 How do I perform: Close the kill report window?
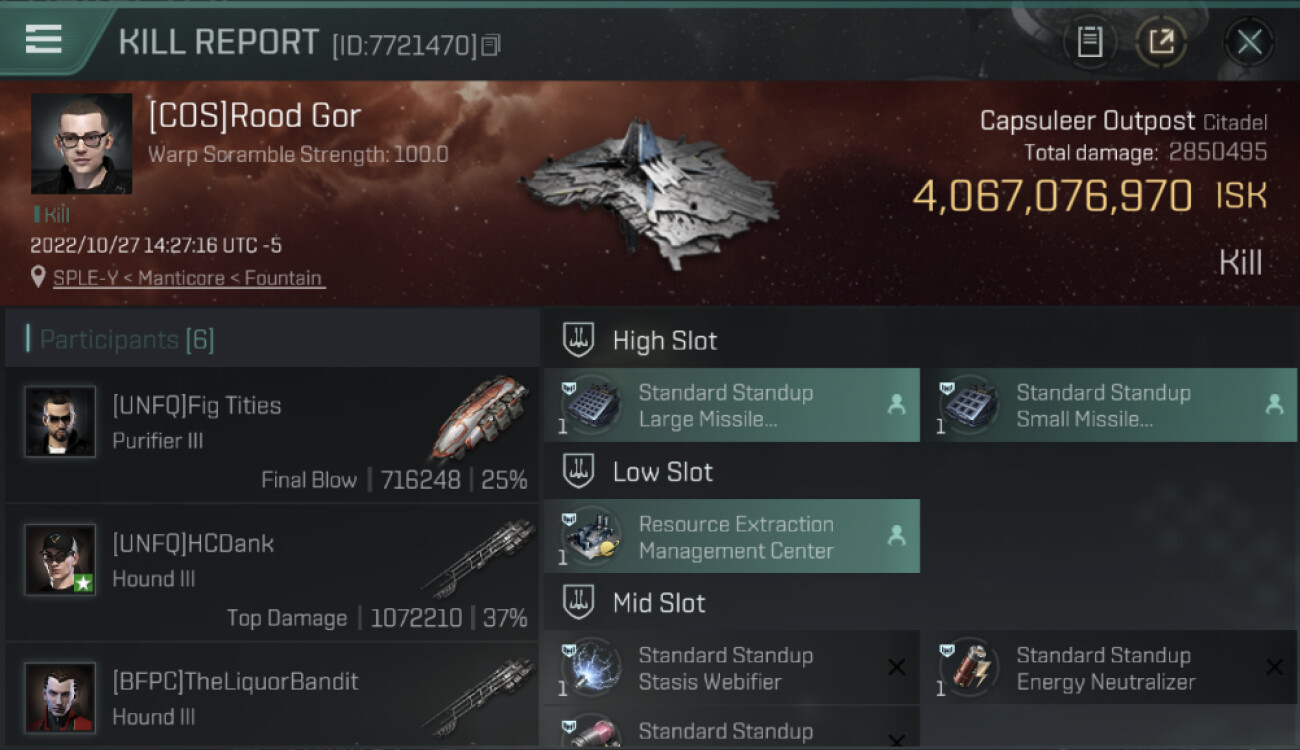(1249, 42)
